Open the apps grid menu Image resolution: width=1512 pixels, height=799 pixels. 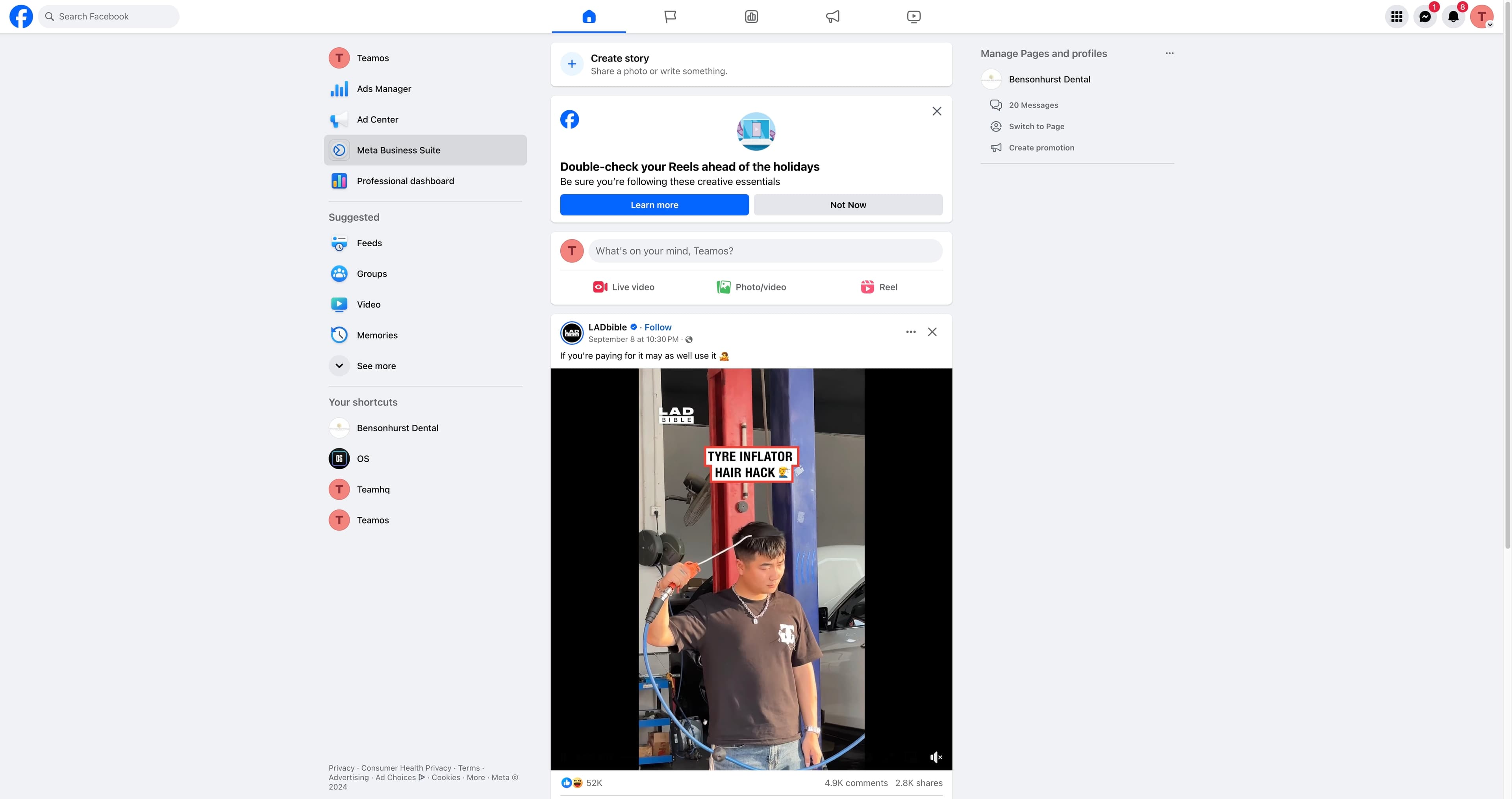[x=1396, y=17]
